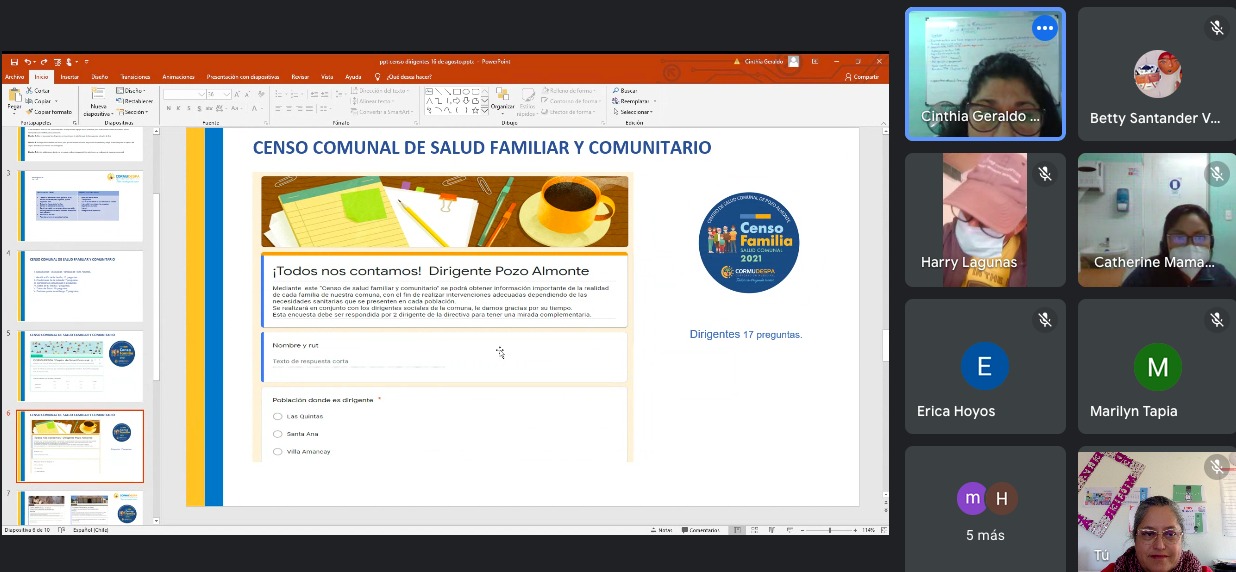1236x572 pixels.
Task: Click the Compartir button in PowerPoint
Action: (861, 77)
